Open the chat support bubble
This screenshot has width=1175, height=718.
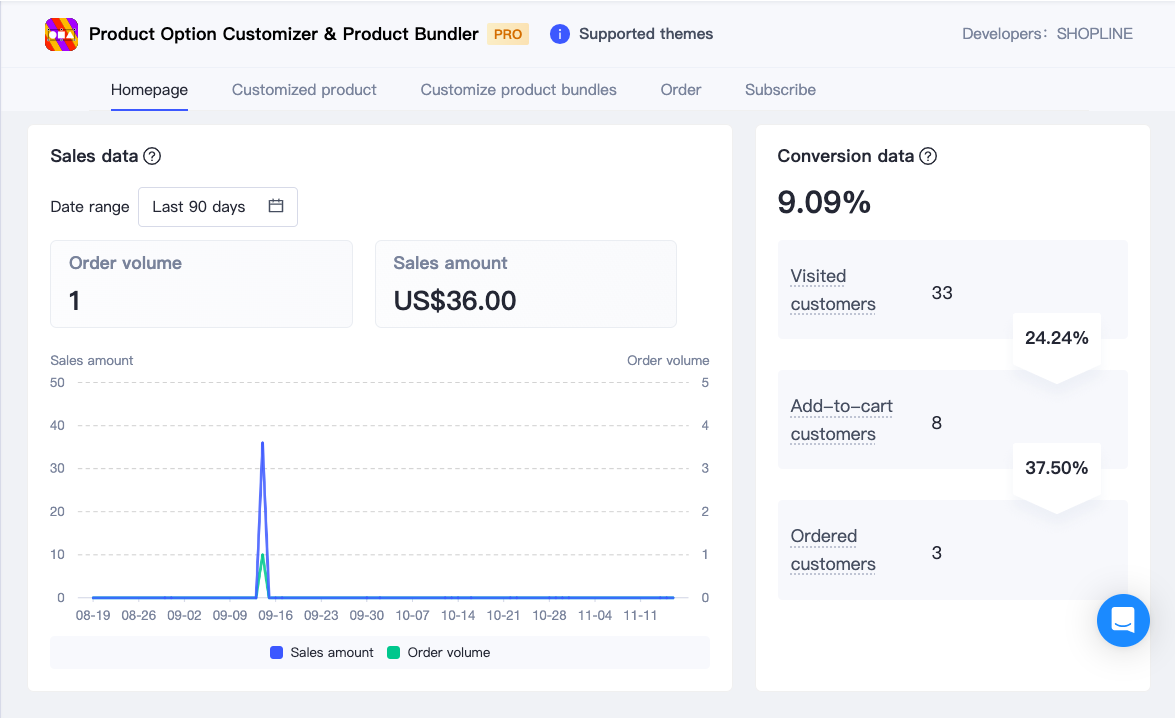(1123, 620)
